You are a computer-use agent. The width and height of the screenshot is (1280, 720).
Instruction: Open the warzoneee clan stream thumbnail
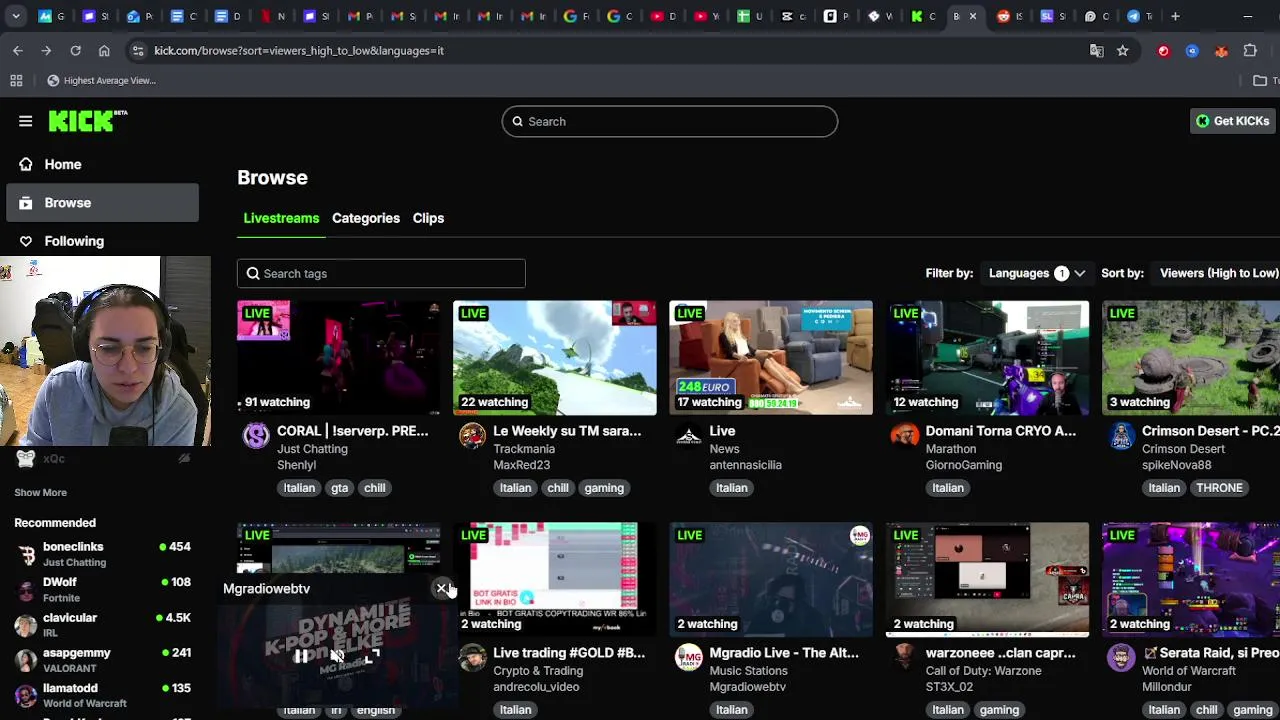(x=987, y=580)
